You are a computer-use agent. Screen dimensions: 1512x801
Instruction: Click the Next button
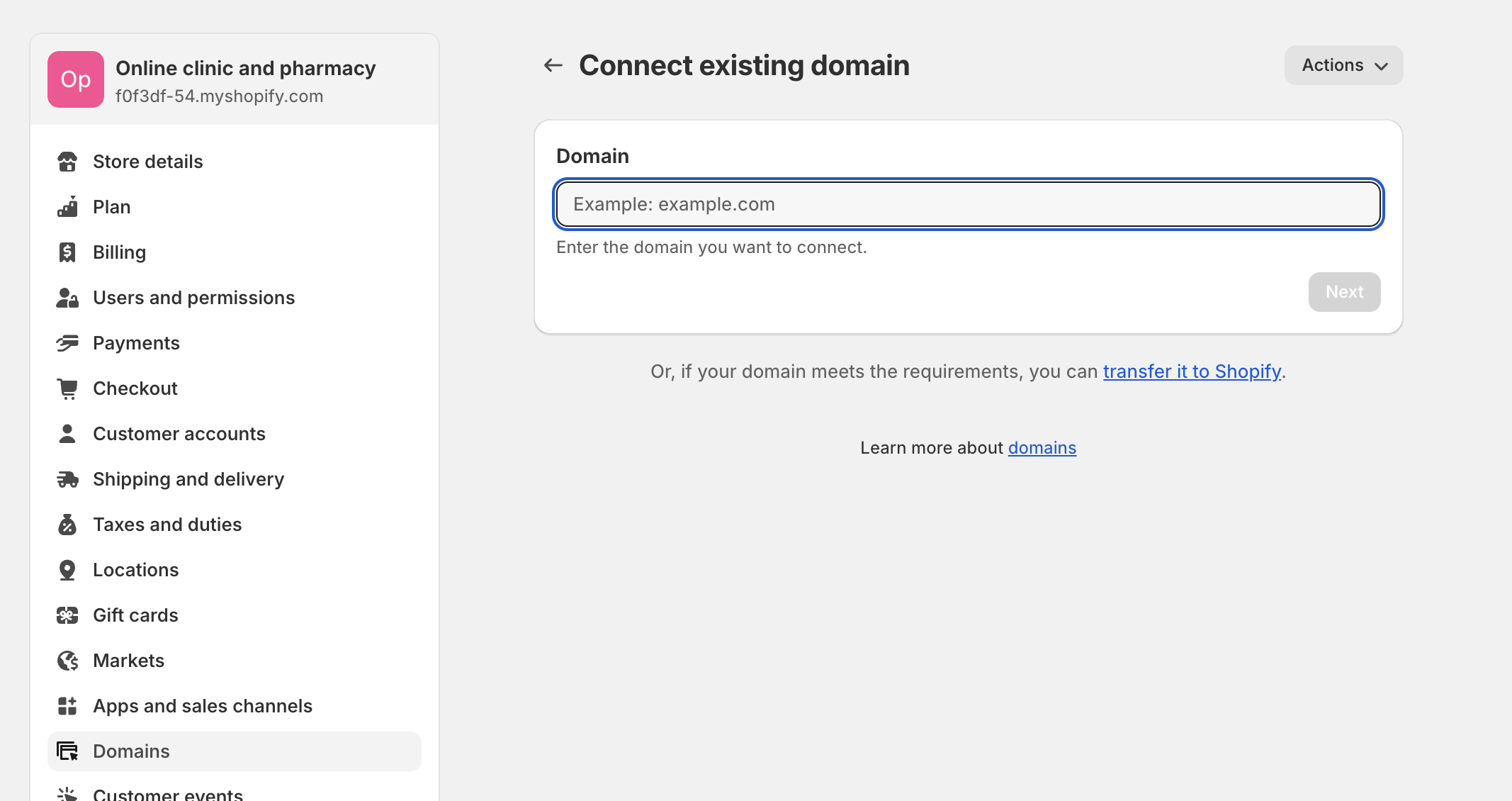(1343, 291)
